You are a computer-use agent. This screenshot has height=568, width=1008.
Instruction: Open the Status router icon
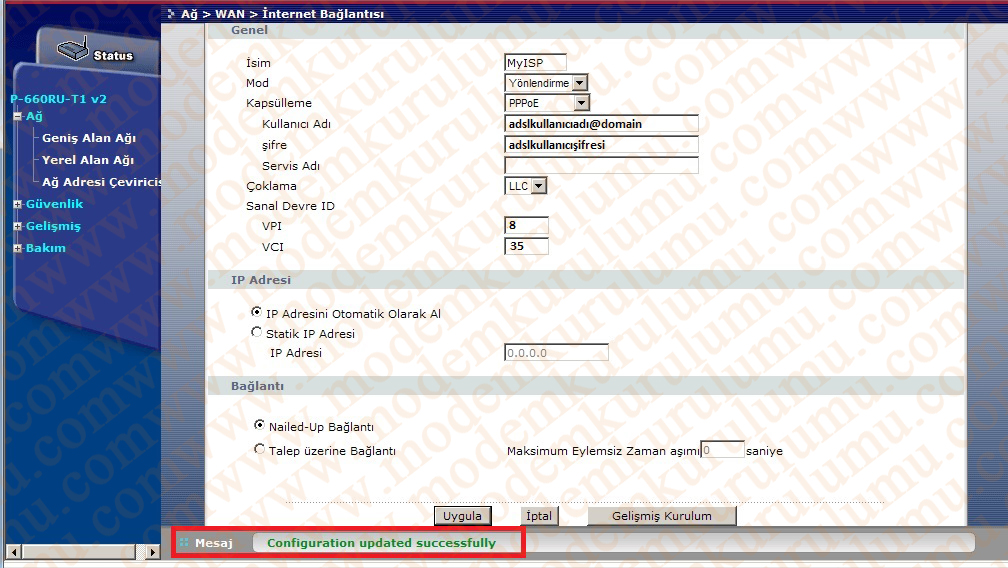(73, 49)
